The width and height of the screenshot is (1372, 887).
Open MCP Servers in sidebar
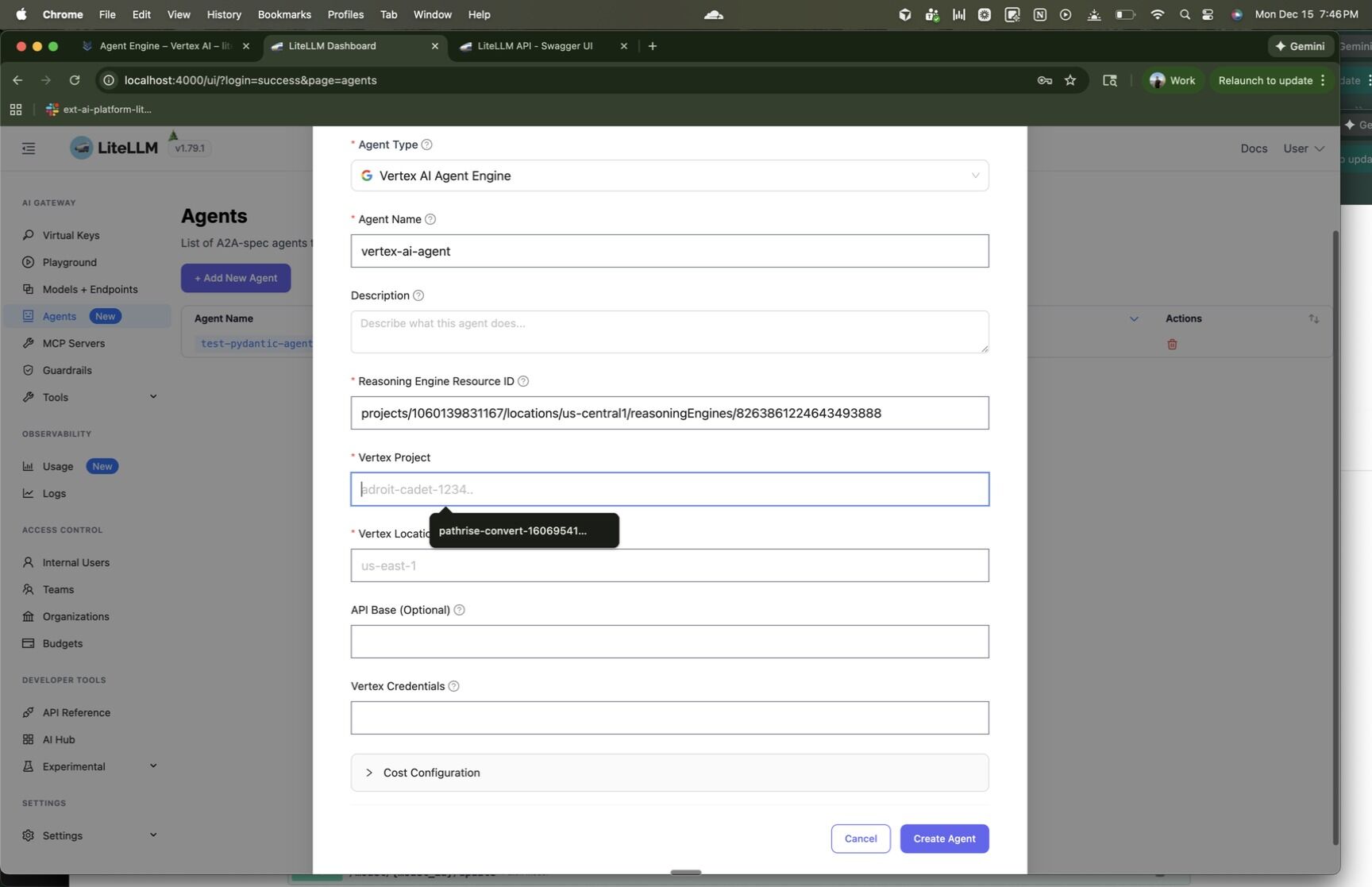(74, 343)
